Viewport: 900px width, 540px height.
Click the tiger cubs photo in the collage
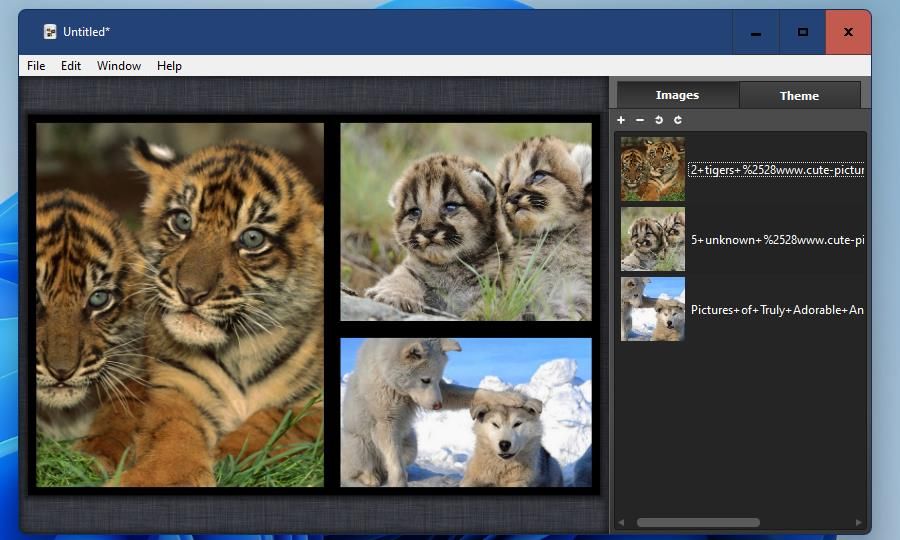(x=180, y=305)
